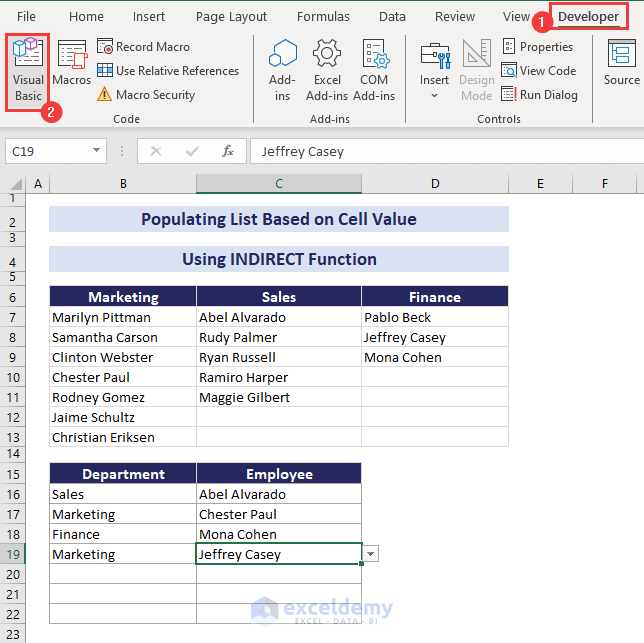Select the Jaime Schultz cell

click(123, 417)
